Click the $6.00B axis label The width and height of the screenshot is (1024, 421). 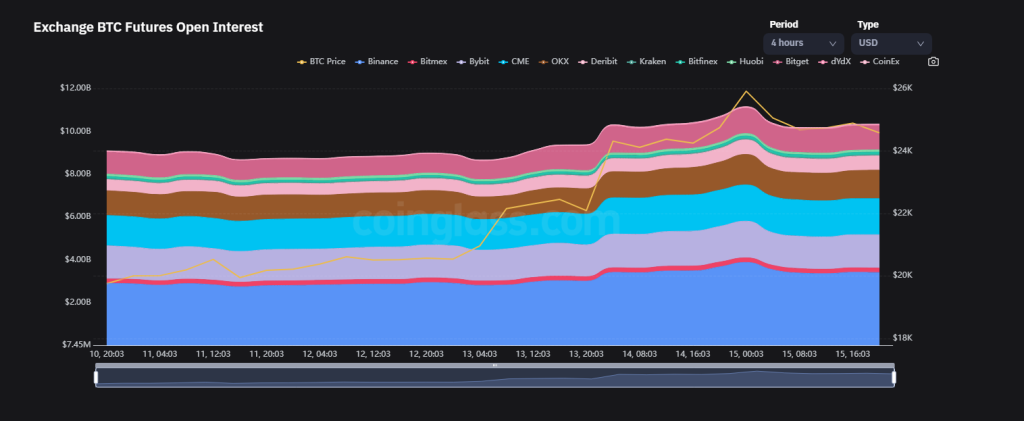[x=78, y=216]
